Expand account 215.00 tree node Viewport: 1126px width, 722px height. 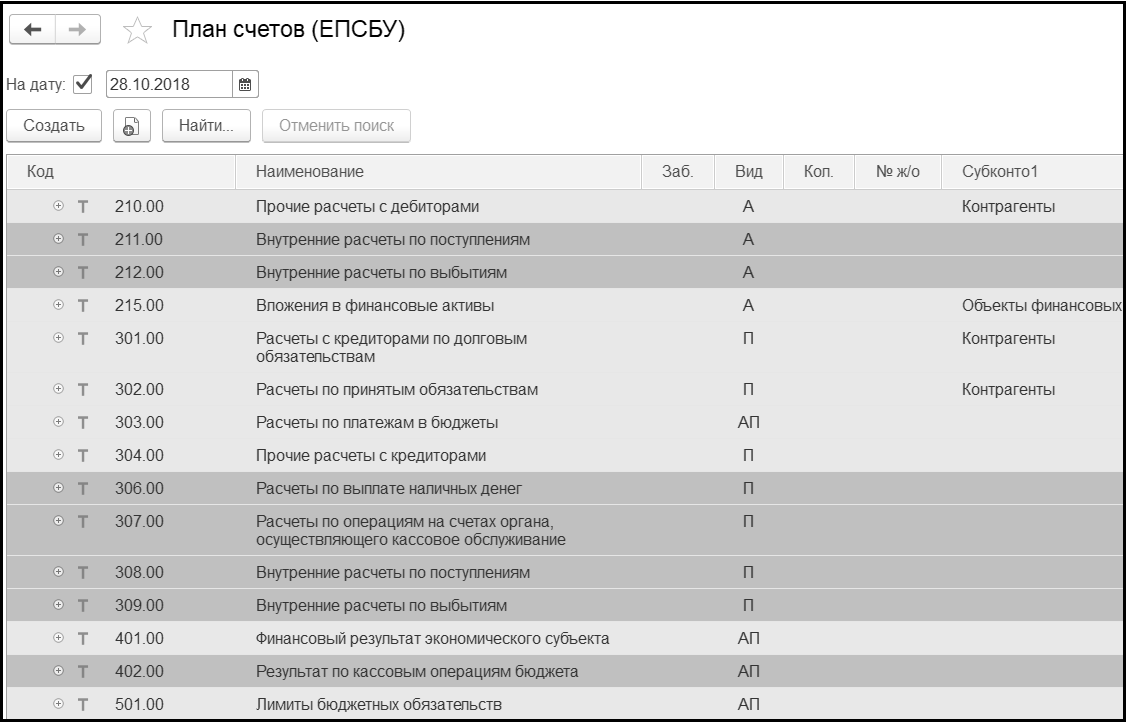pyautogui.click(x=58, y=305)
